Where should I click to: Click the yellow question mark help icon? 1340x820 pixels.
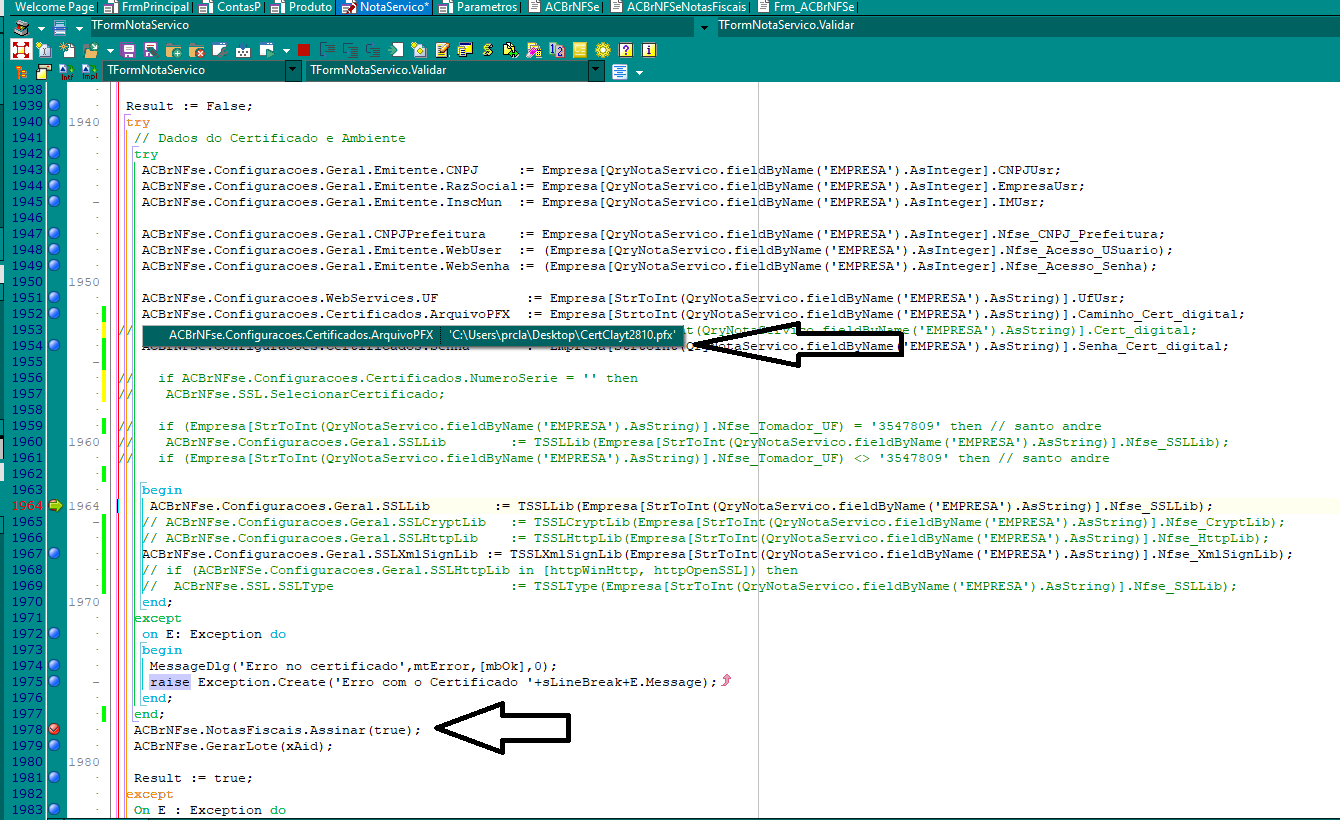(x=626, y=49)
